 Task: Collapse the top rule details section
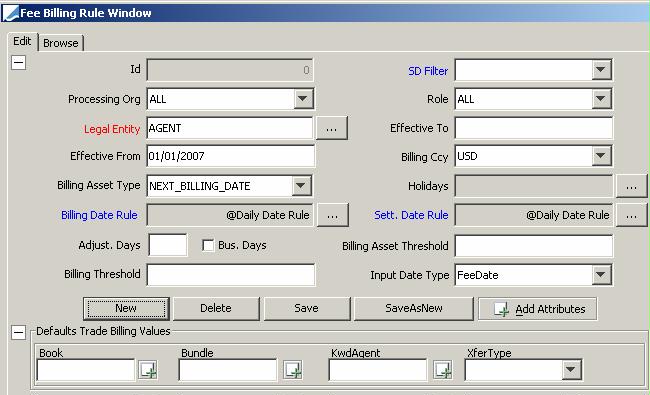click(x=18, y=63)
